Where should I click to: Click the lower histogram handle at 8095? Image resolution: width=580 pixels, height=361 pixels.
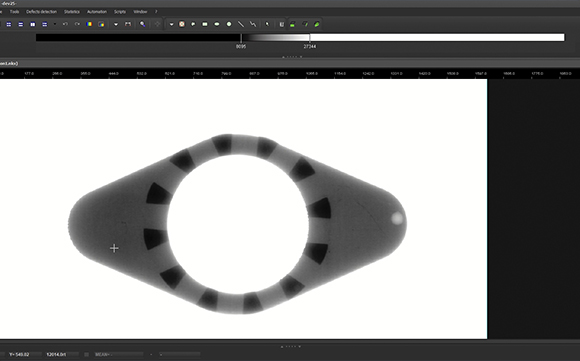241,38
